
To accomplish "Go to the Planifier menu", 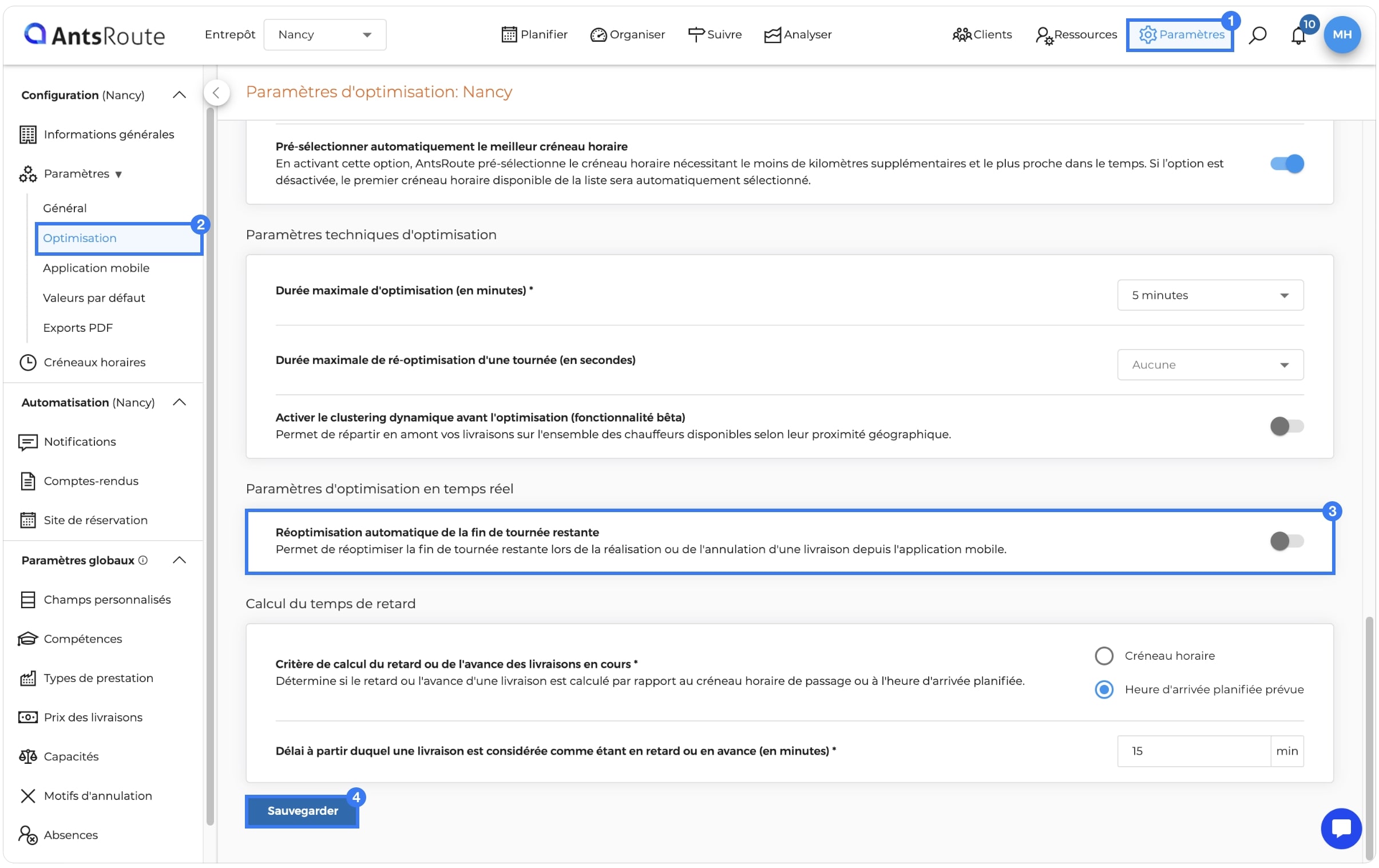I will click(534, 34).
